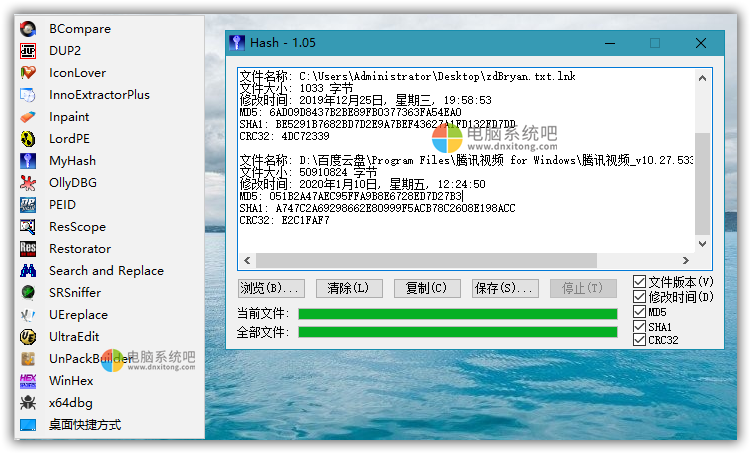
Task: Click the horizontal scrollbar thumb
Action: (426, 261)
